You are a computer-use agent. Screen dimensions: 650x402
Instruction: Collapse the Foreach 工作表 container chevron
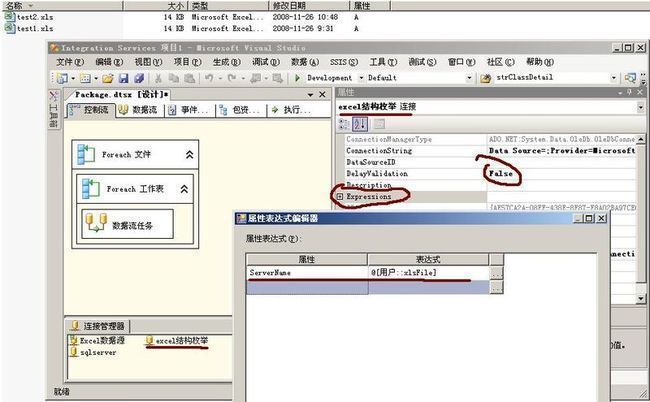pos(184,189)
